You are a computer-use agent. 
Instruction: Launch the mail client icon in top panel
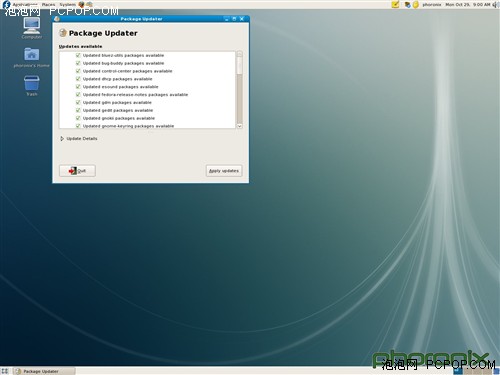point(89,4)
